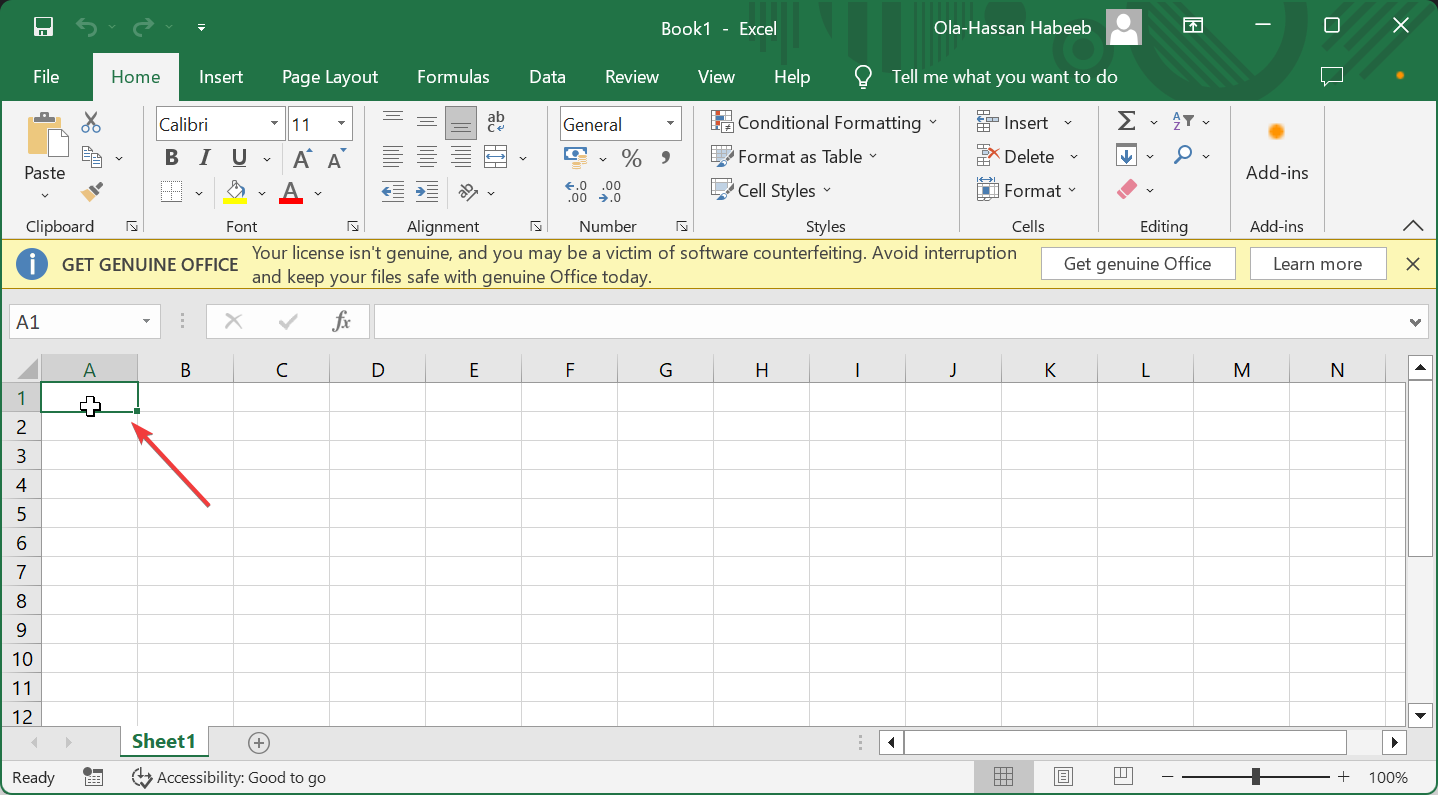1438x795 pixels.
Task: Select Bottom Align icon
Action: tap(461, 123)
